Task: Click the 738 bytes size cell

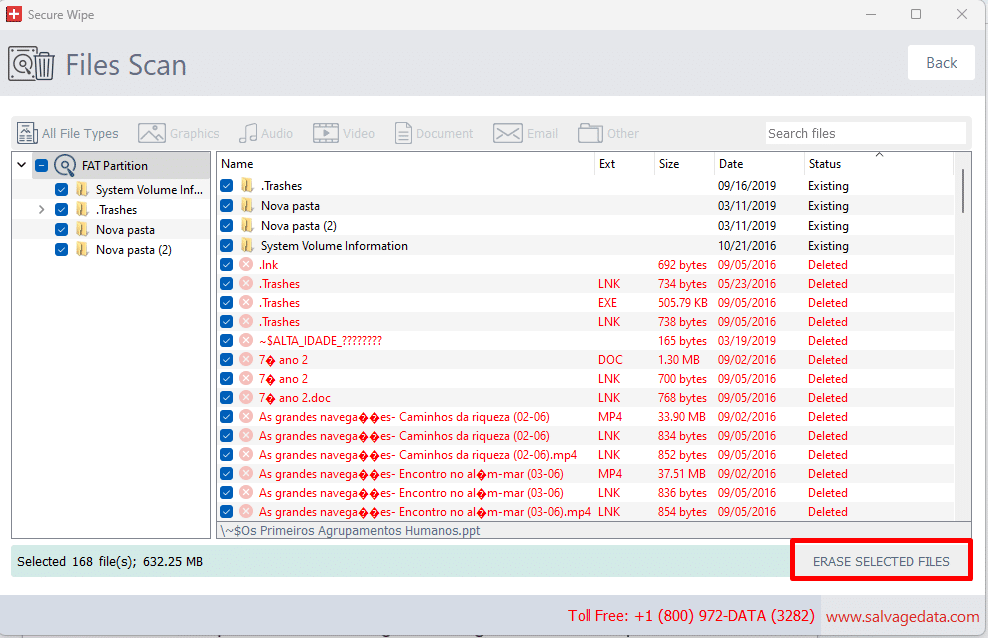Action: pyautogui.click(x=682, y=322)
